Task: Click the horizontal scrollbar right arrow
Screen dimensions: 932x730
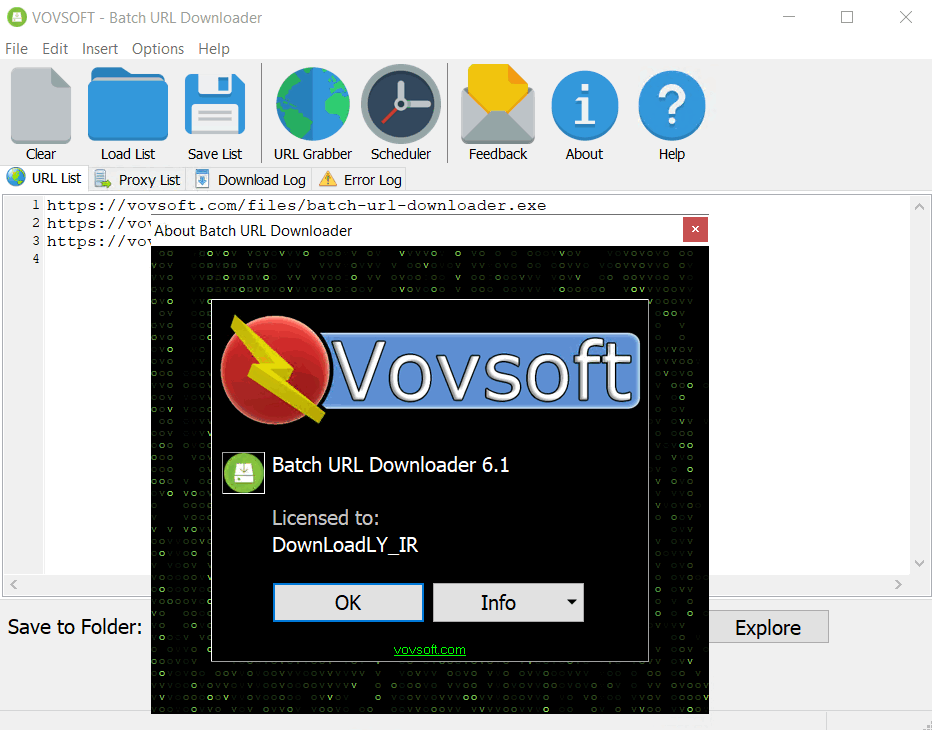Action: [898, 584]
